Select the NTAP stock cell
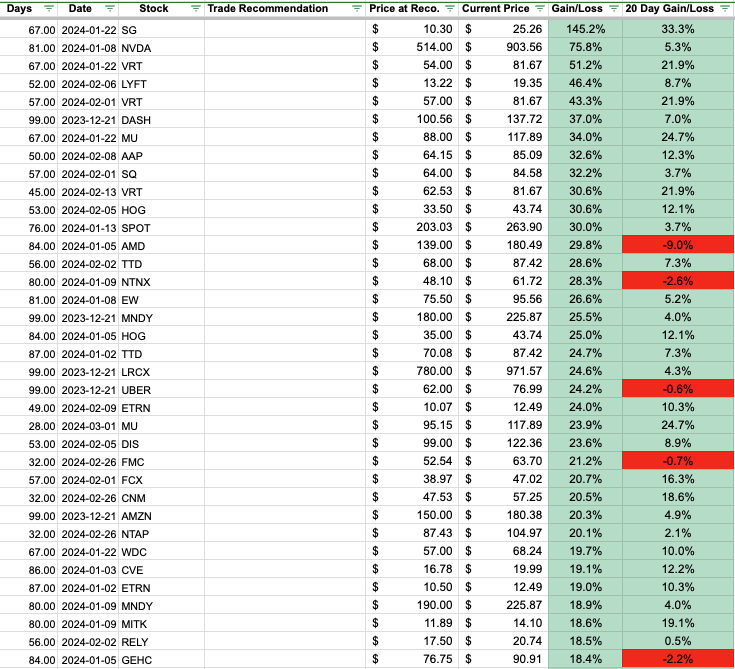This screenshot has width=735, height=669. point(162,534)
